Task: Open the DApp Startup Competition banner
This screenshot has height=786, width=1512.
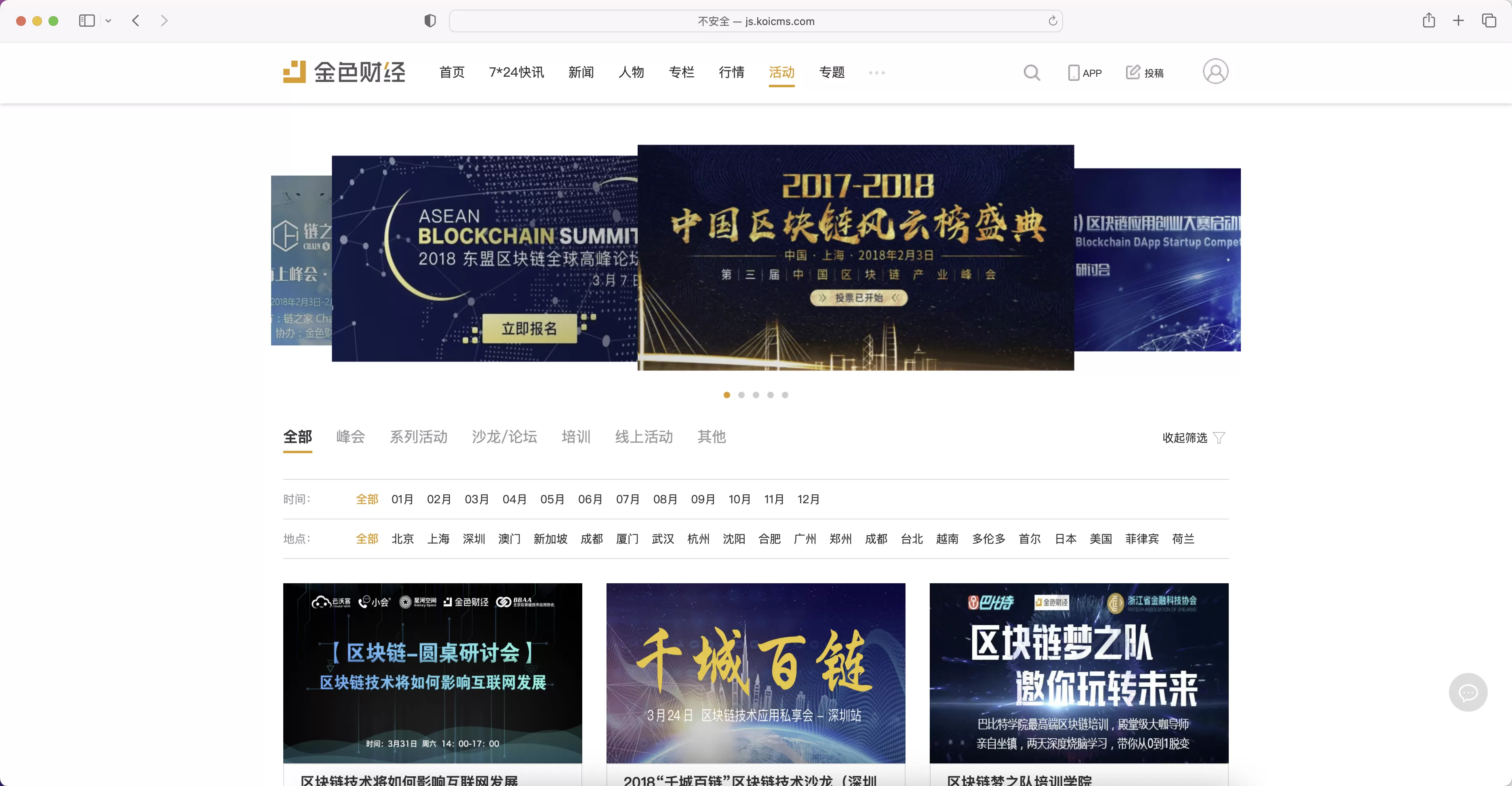Action: point(1158,260)
